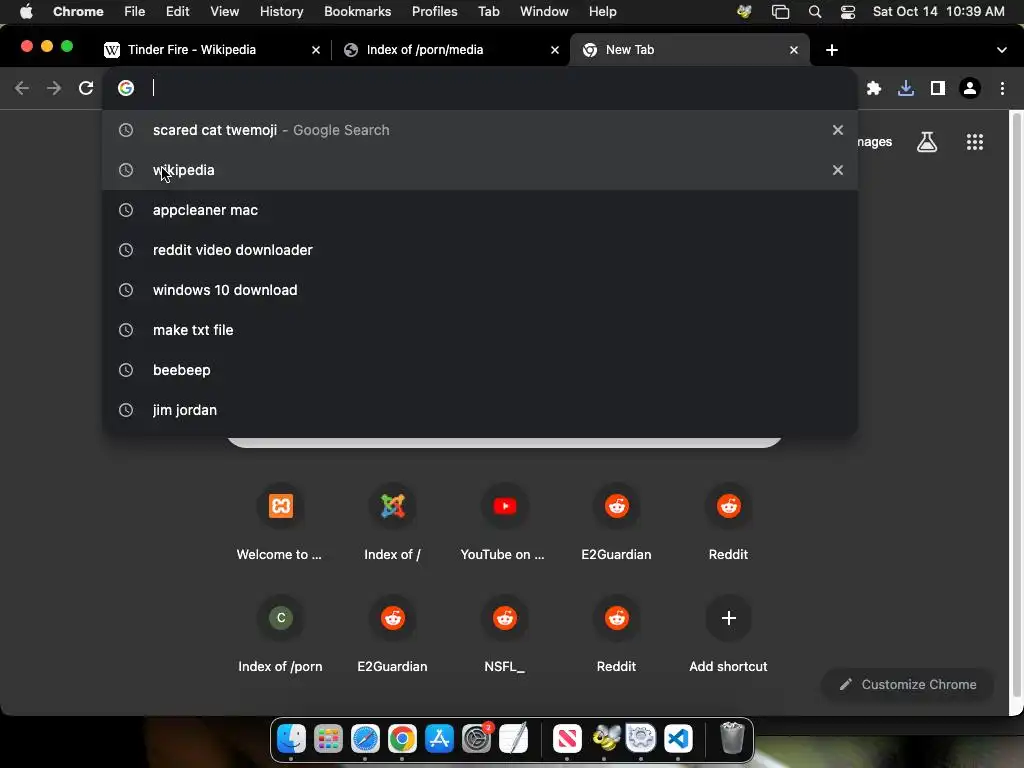Open Chrome's three-dot menu
Viewport: 1024px width, 768px height.
1002,88
